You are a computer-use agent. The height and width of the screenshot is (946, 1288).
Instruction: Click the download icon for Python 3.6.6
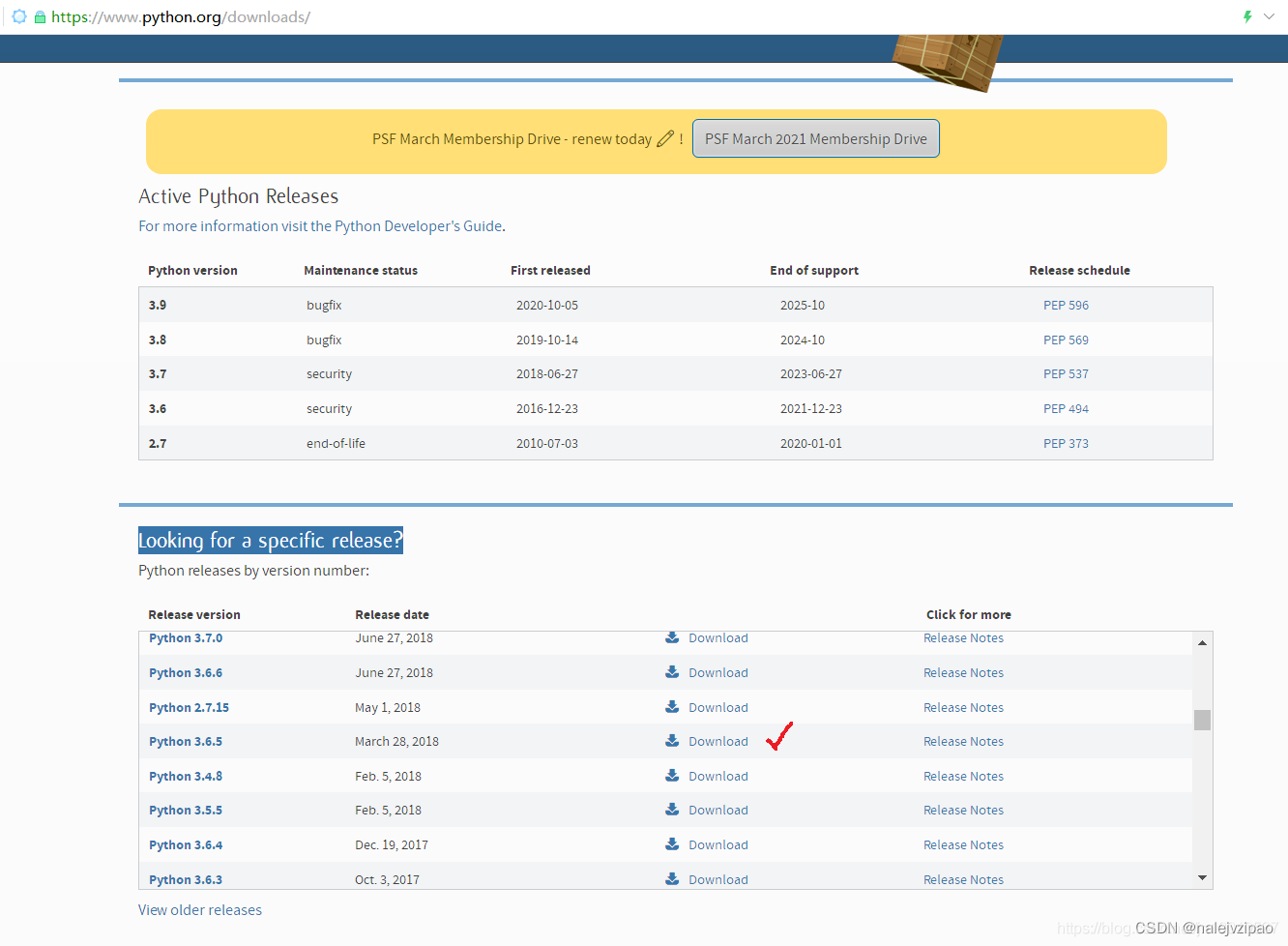pos(672,672)
